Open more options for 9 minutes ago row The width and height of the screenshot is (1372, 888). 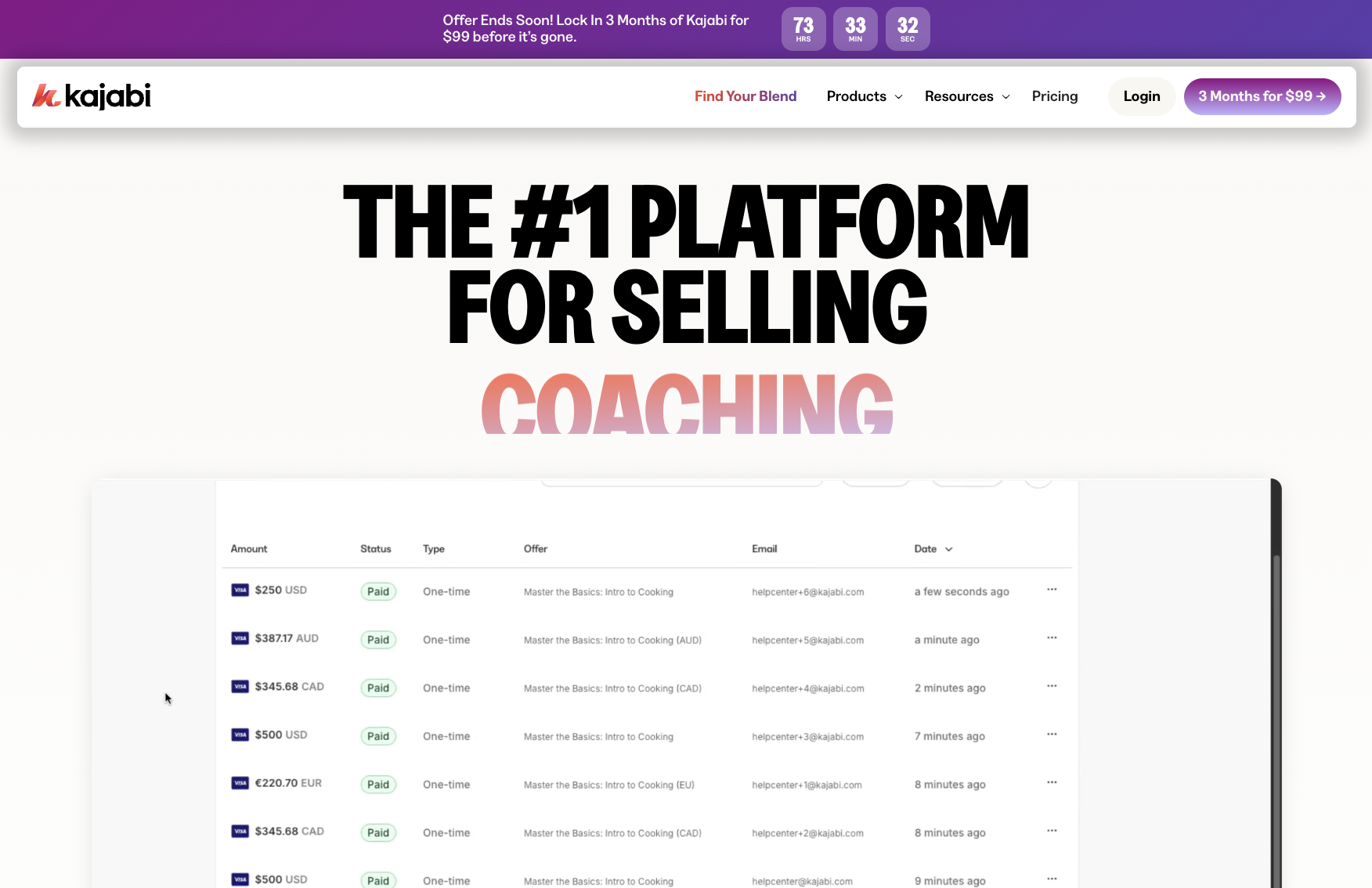[x=1052, y=879]
